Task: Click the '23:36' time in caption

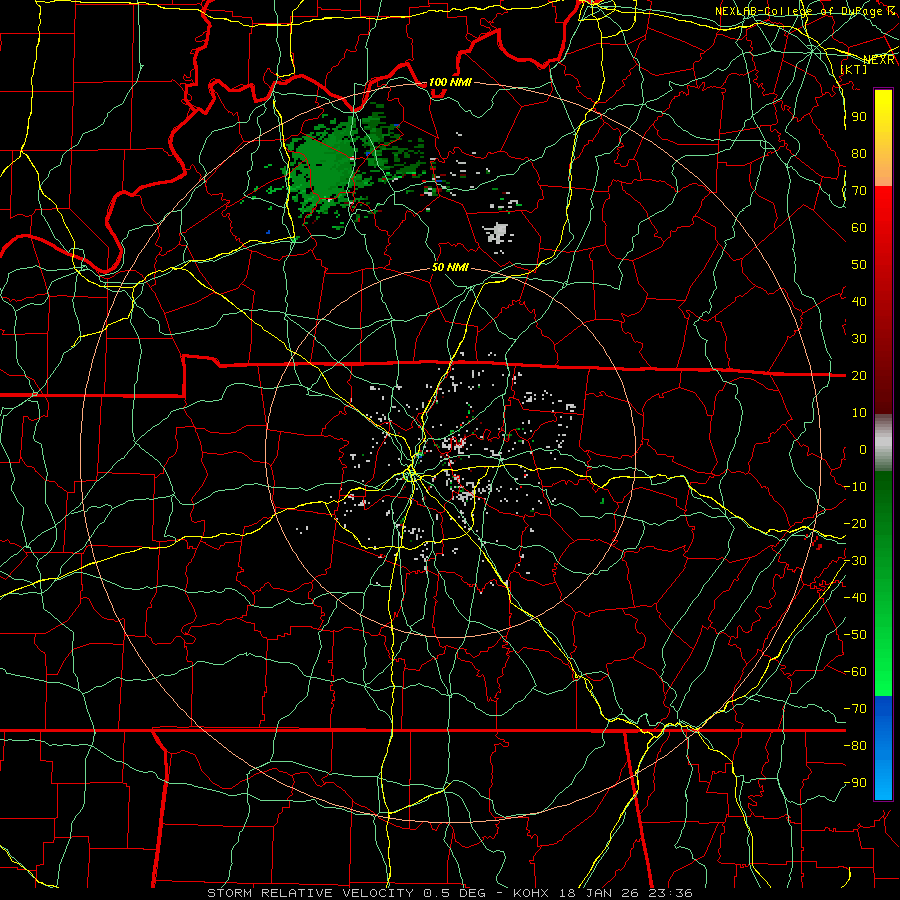Action: pos(670,893)
